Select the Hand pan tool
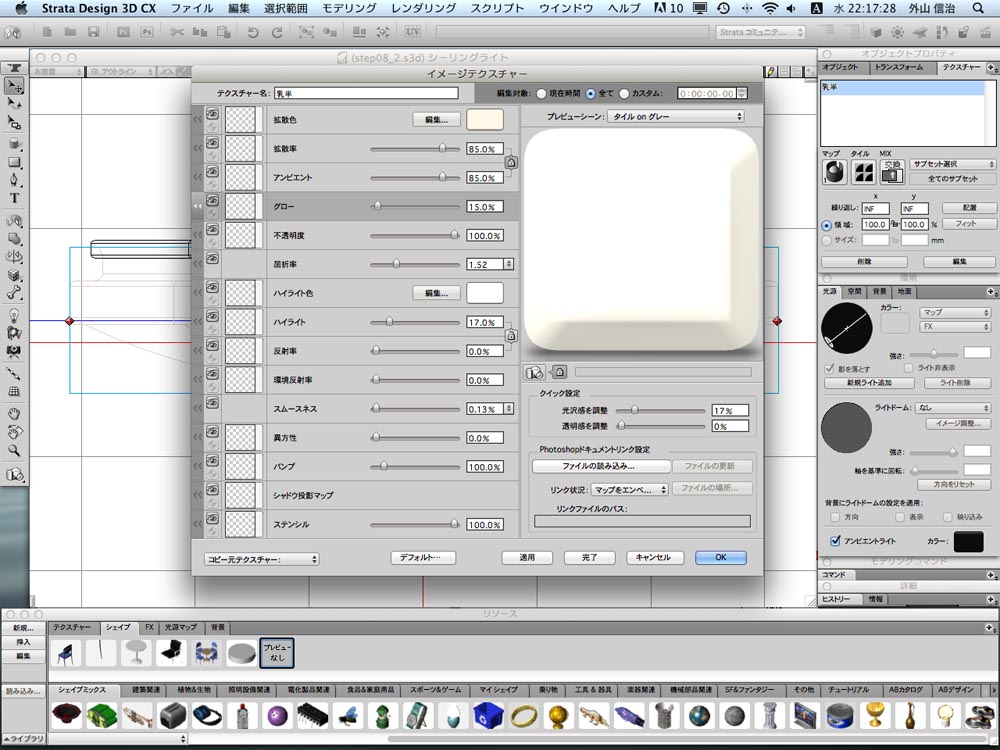Viewport: 1000px width, 750px height. 14,414
